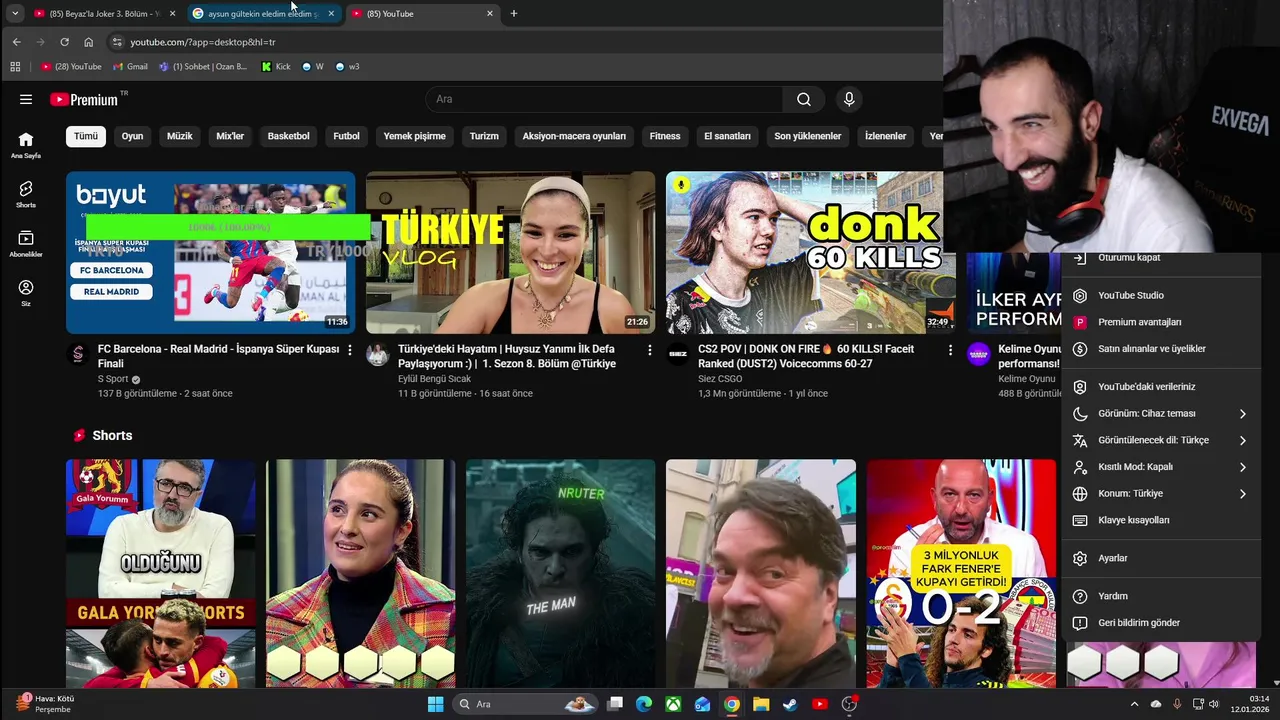Open Xbox app from taskbar

point(674,704)
